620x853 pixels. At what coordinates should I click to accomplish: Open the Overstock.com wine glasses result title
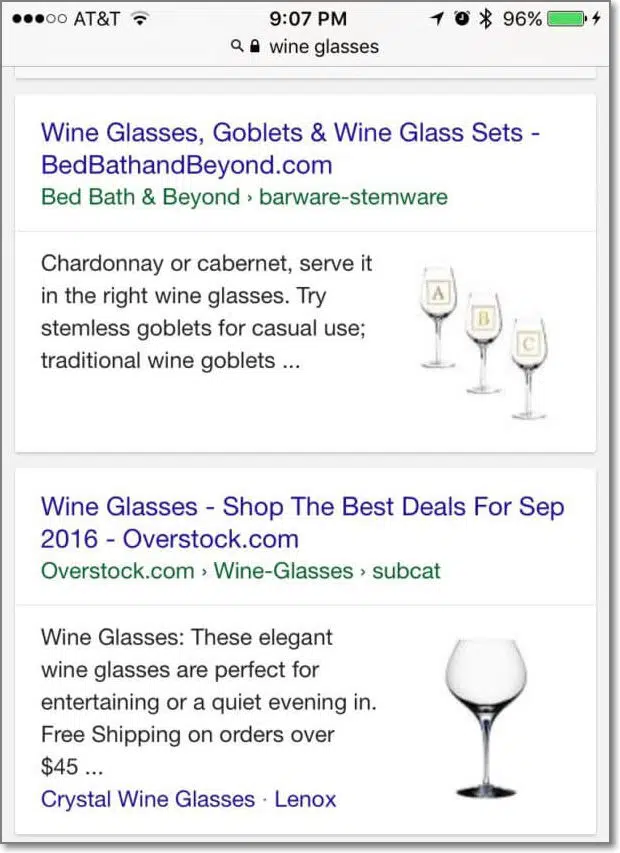pyautogui.click(x=302, y=522)
